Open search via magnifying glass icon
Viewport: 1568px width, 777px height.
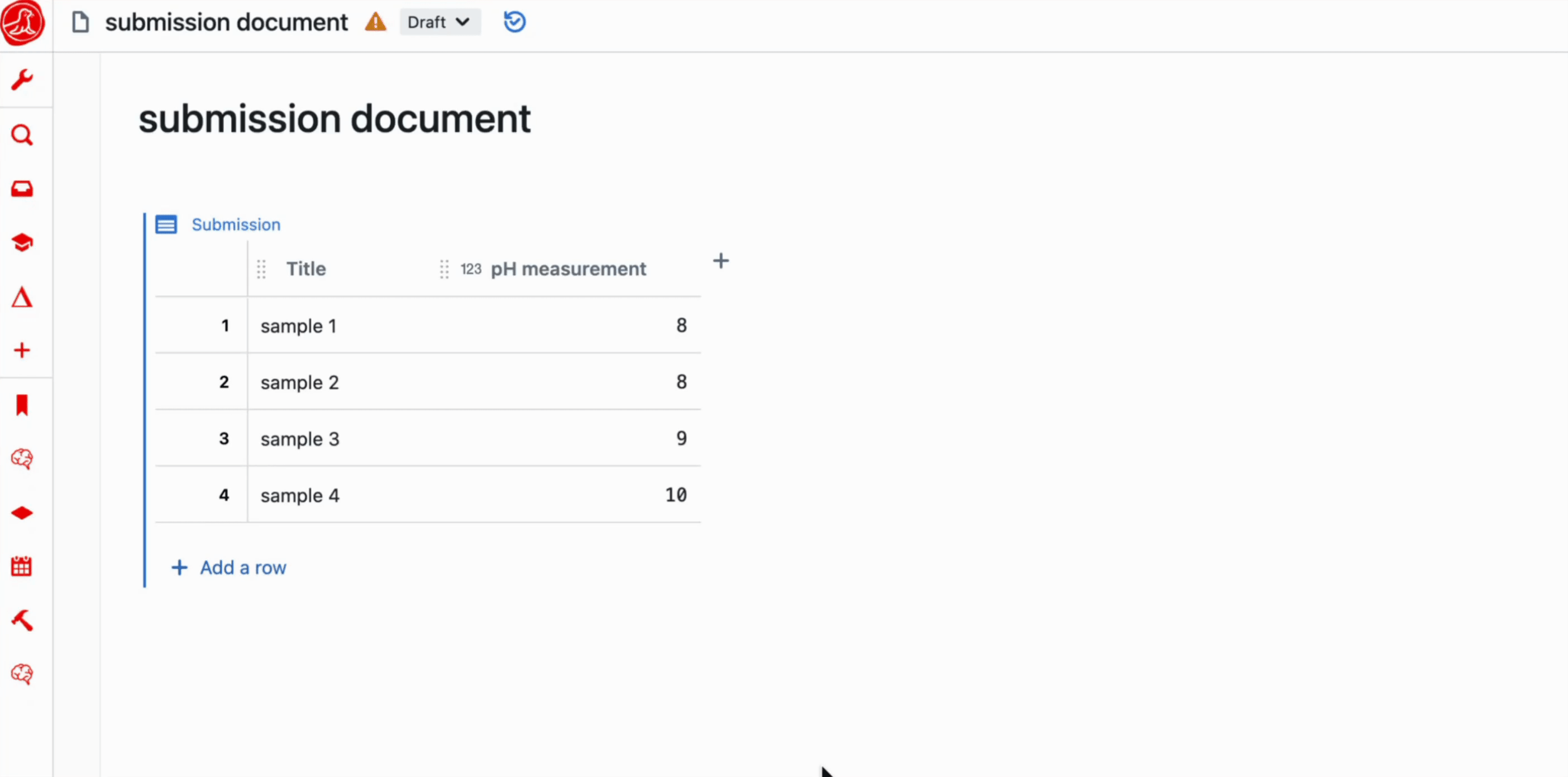pyautogui.click(x=22, y=135)
